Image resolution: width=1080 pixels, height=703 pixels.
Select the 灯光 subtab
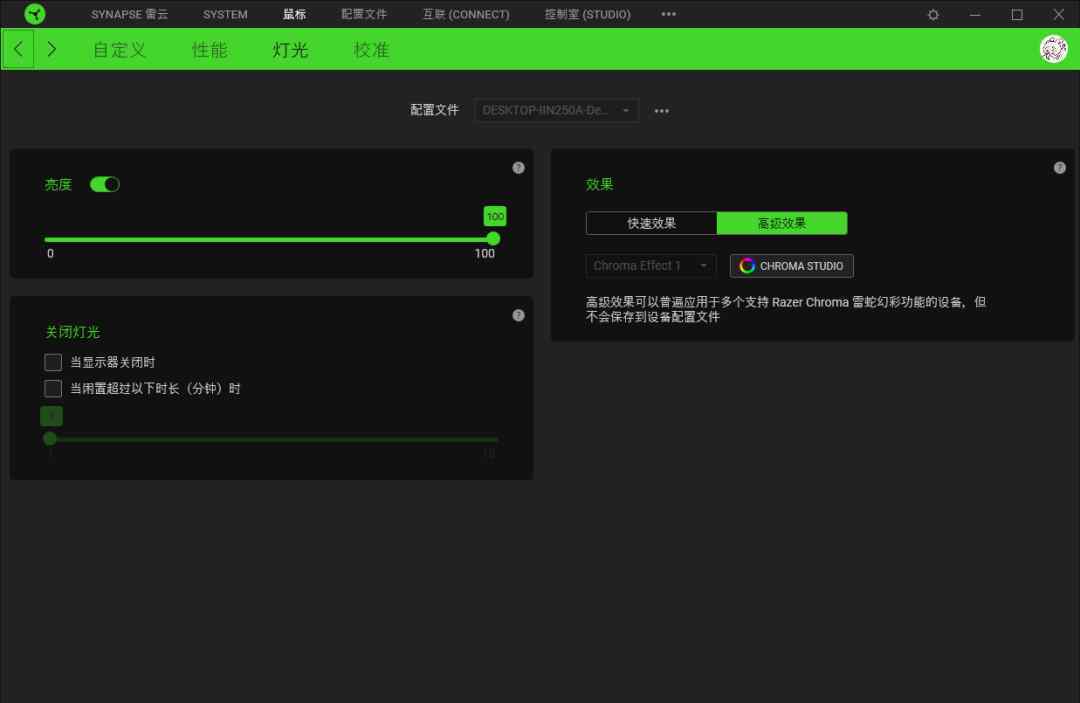[x=290, y=50]
